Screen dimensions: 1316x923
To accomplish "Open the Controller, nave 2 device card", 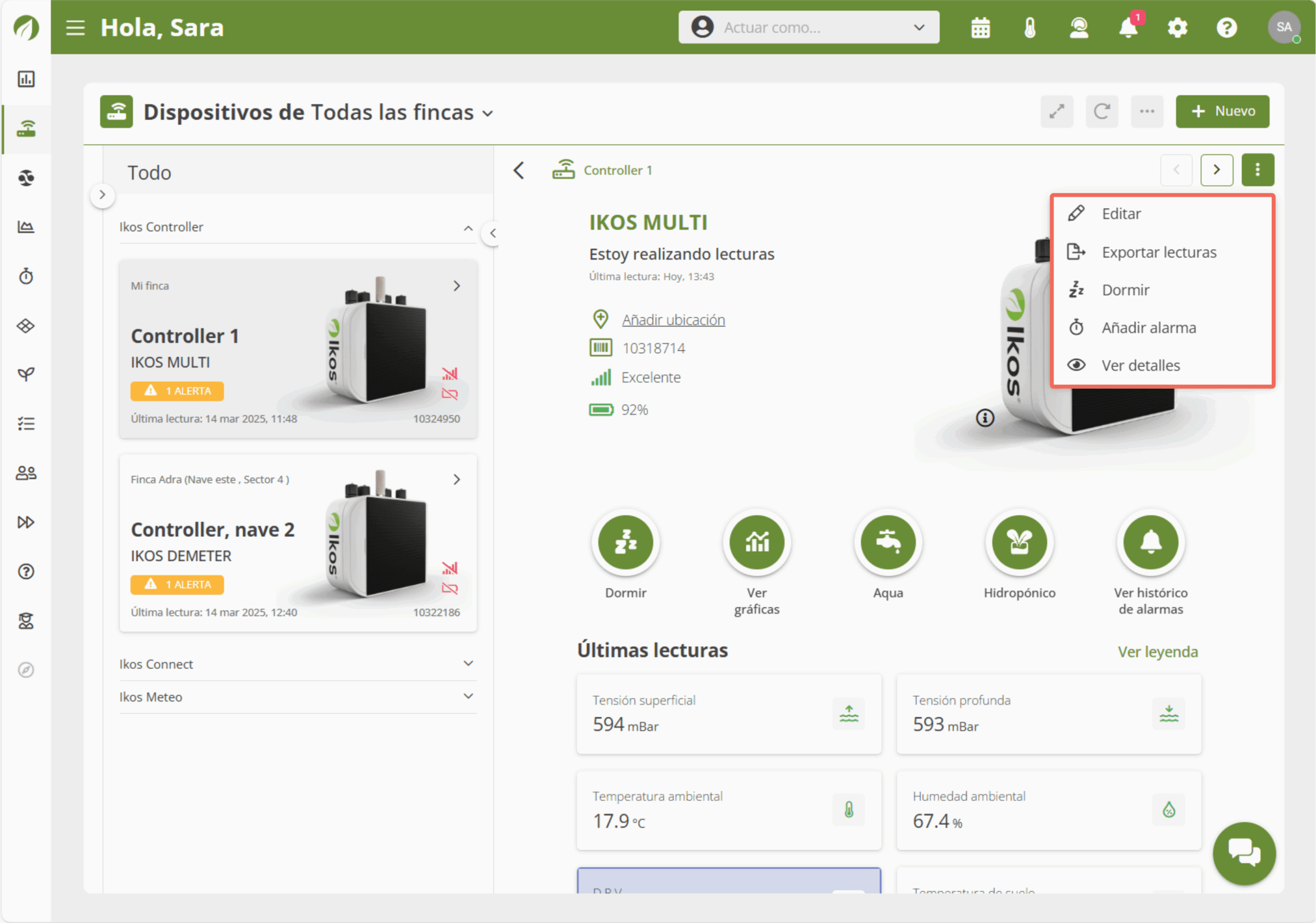I will click(298, 543).
